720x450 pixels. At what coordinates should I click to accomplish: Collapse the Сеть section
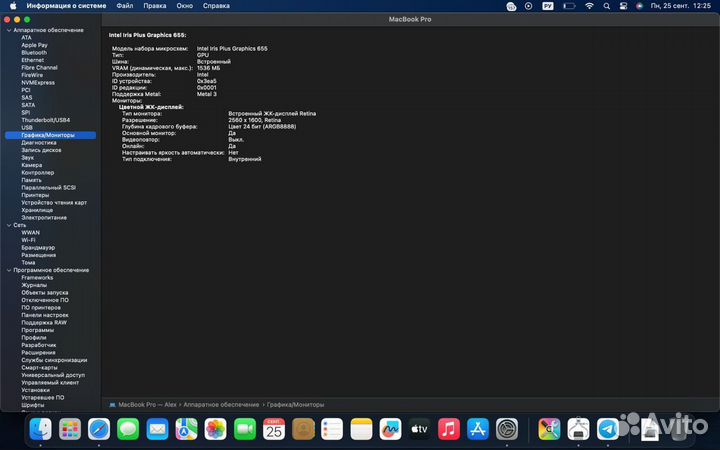[x=9, y=225]
